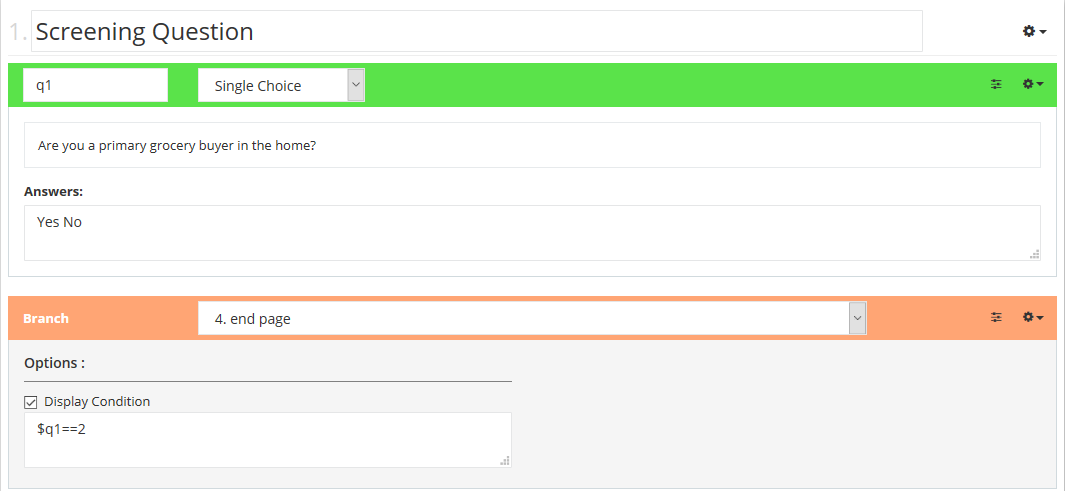Click the grocery buyer question text field

[532, 146]
